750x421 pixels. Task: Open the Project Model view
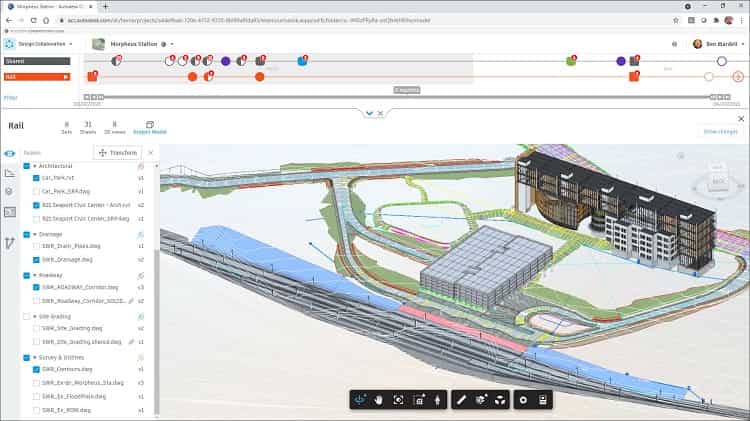(x=150, y=127)
